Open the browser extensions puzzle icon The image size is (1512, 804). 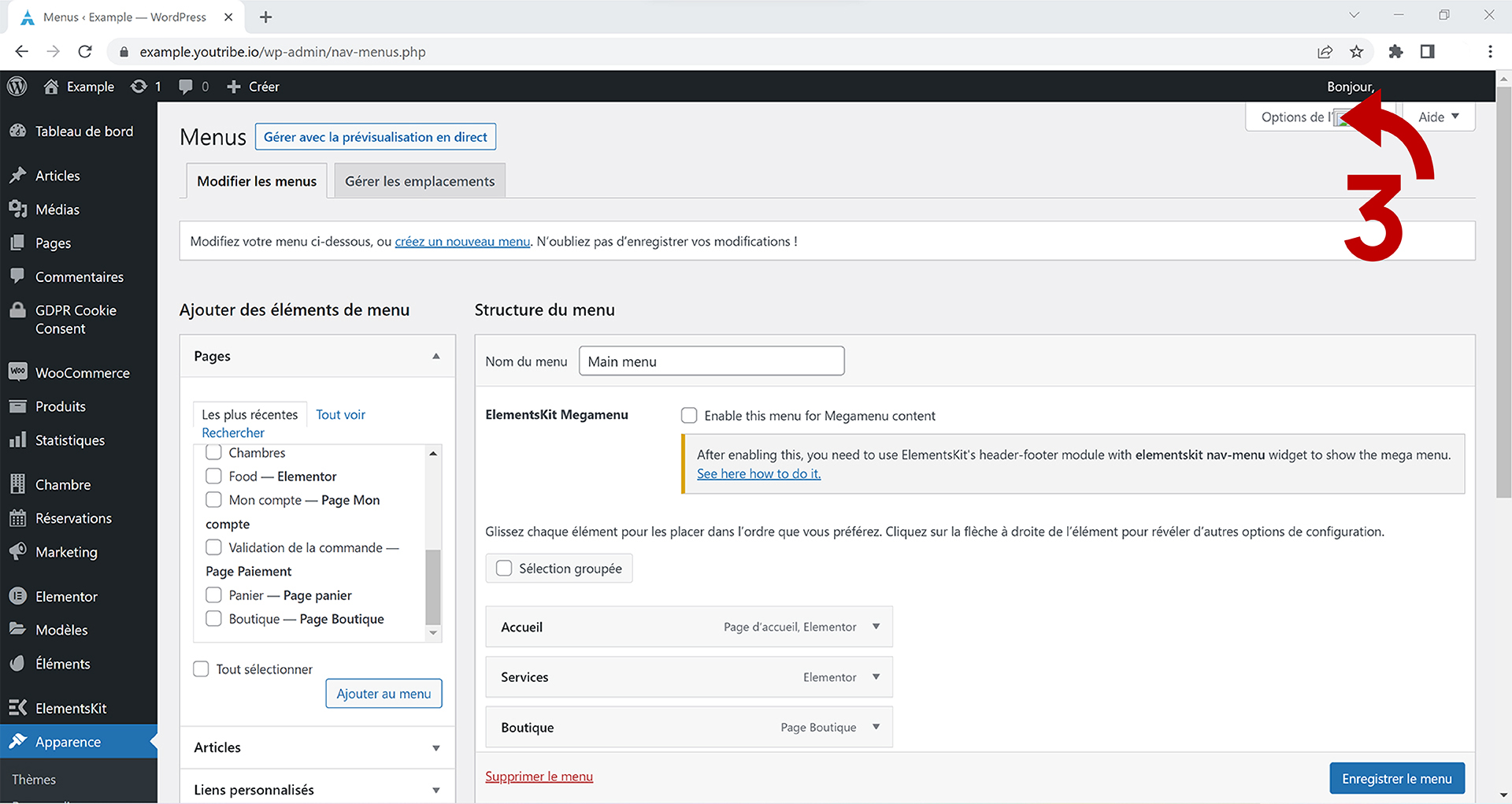[x=1395, y=52]
